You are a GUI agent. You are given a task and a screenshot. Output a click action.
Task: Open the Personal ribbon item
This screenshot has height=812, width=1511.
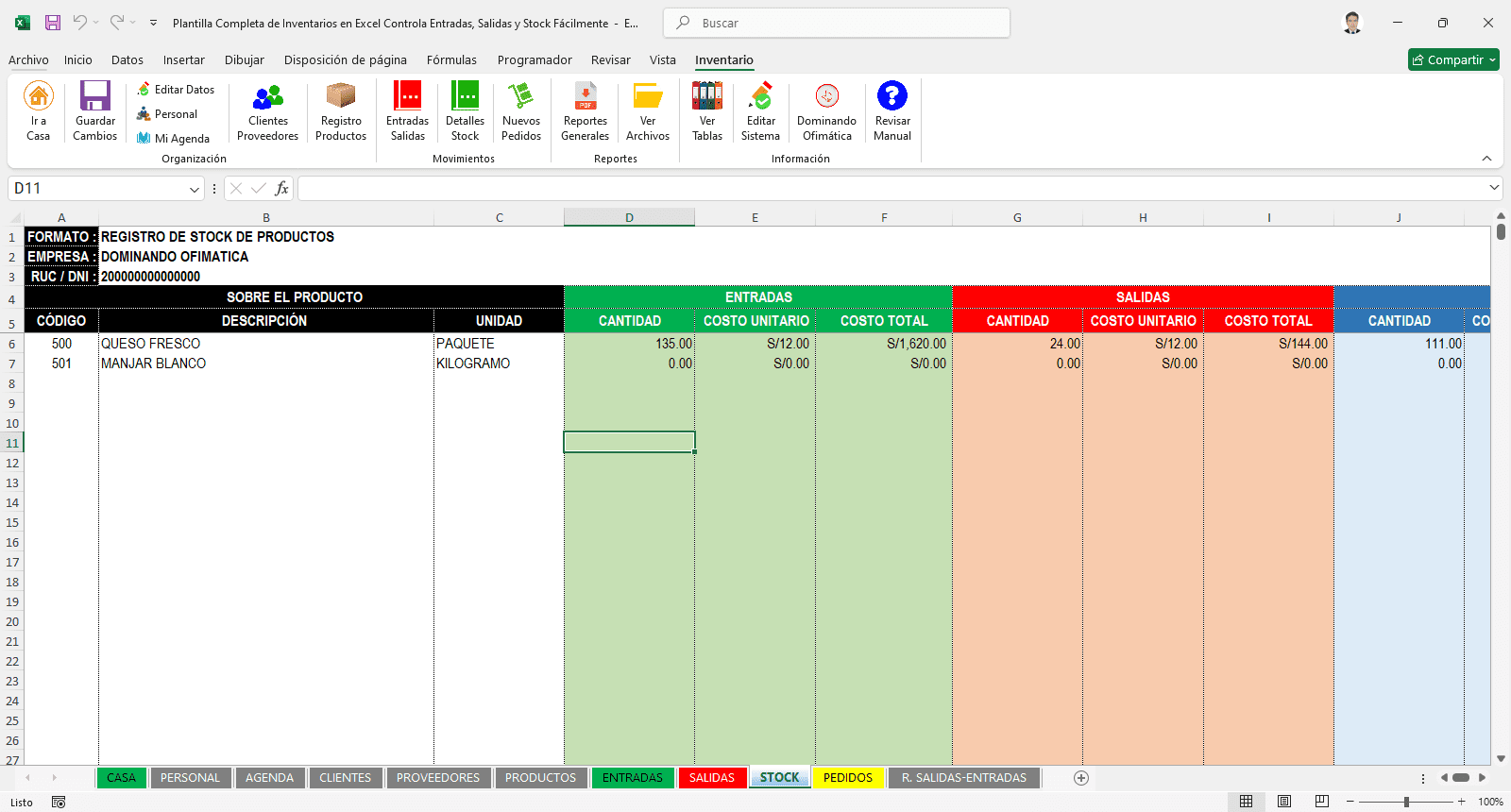167,114
